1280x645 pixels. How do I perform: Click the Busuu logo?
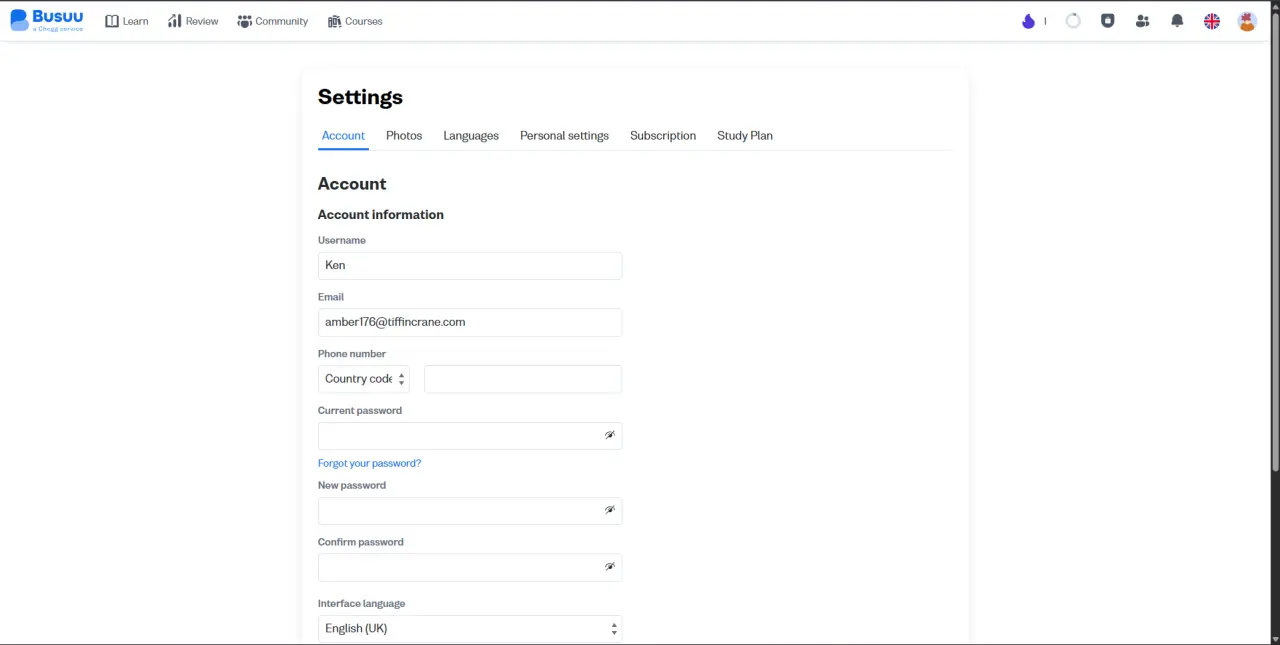click(47, 20)
